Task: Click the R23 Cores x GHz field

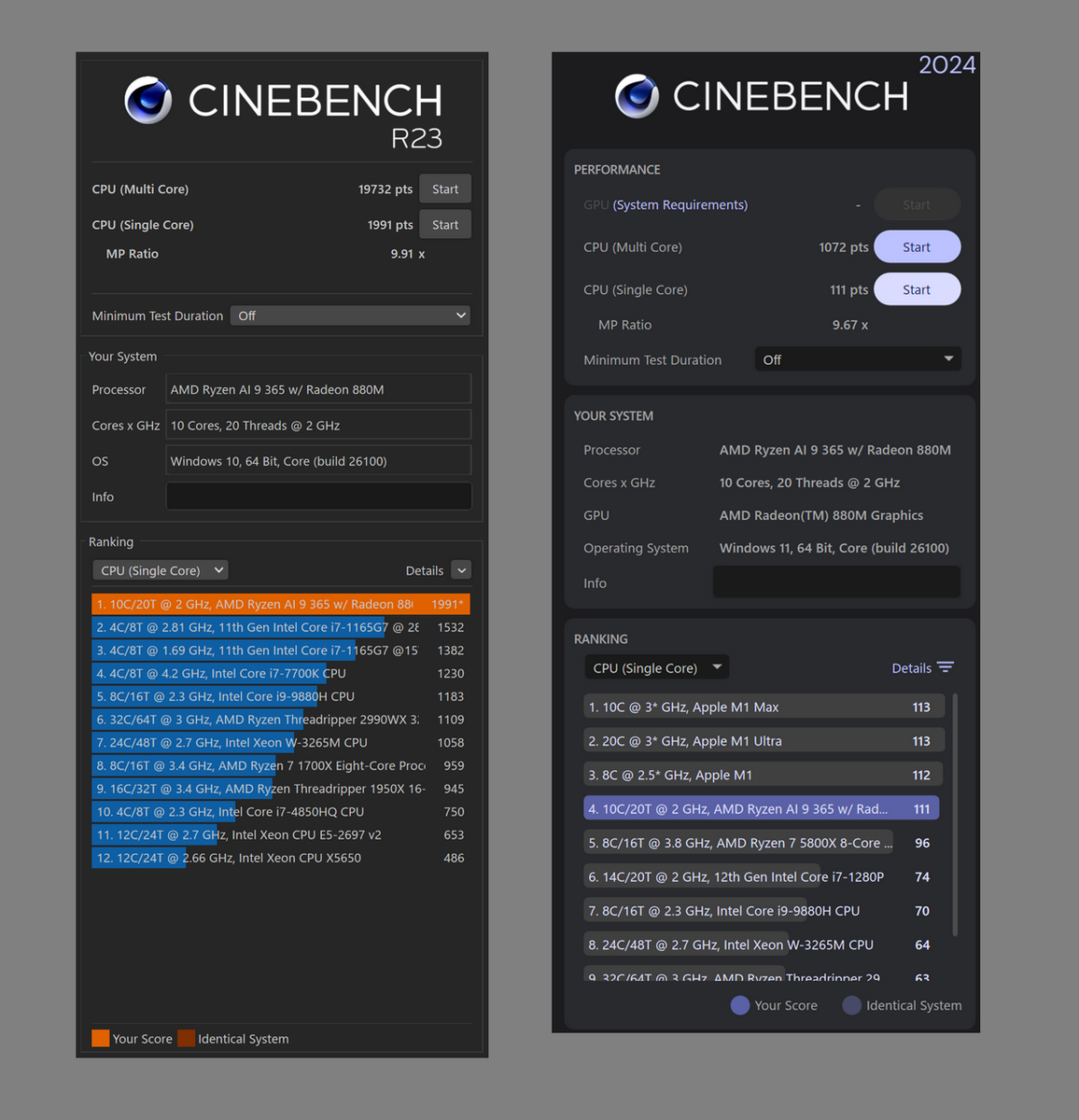Action: tap(318, 425)
